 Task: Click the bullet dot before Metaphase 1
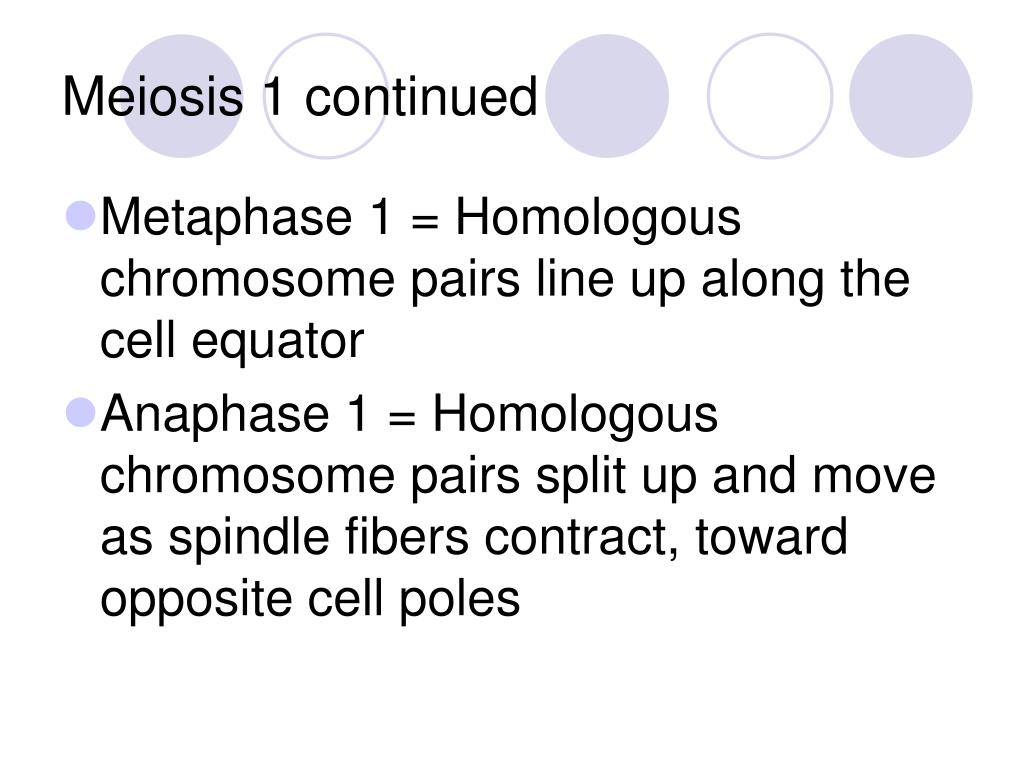[81, 216]
